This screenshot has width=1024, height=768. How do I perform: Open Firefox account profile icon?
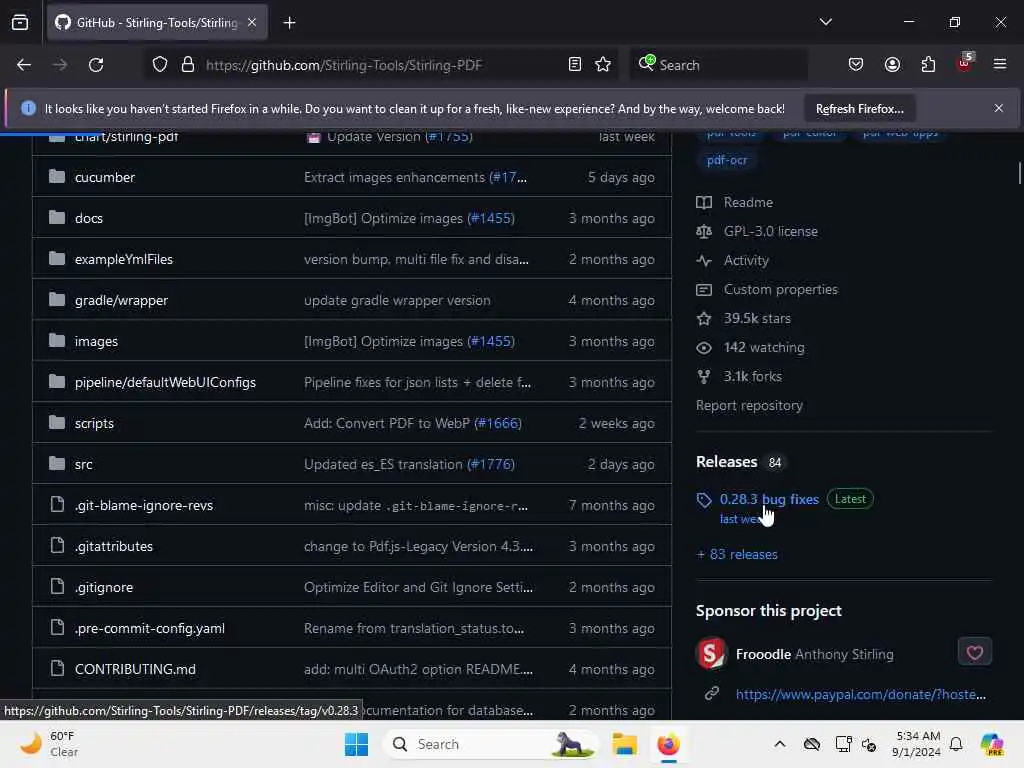892,65
